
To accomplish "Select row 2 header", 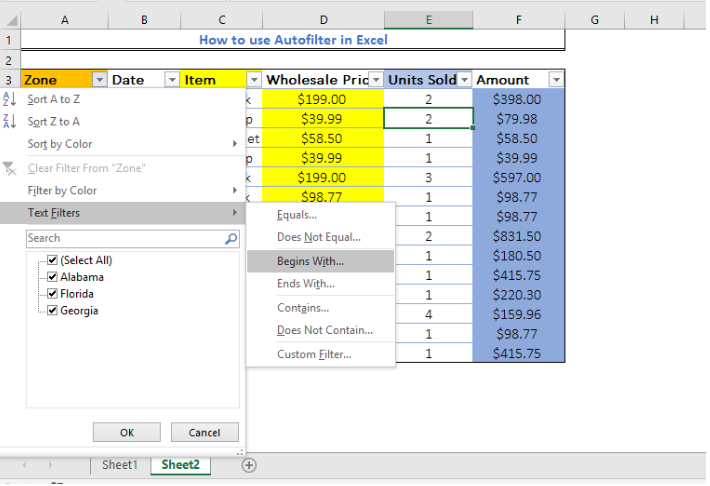I will (9, 60).
